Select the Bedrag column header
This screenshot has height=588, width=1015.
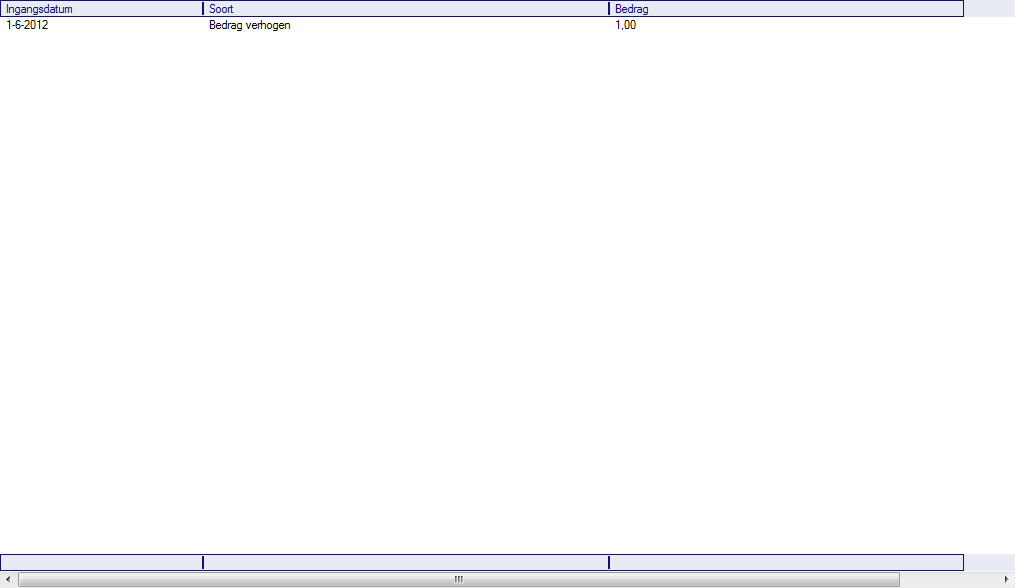click(785, 9)
